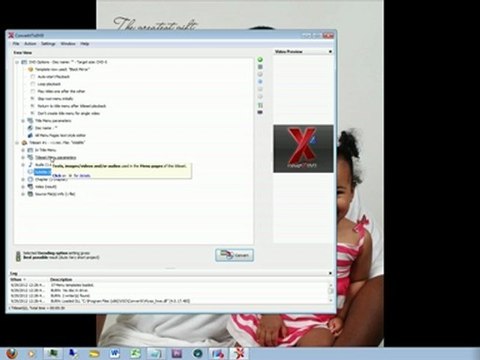The width and height of the screenshot is (480, 360).
Task: Open the Window menu
Action: (x=68, y=44)
